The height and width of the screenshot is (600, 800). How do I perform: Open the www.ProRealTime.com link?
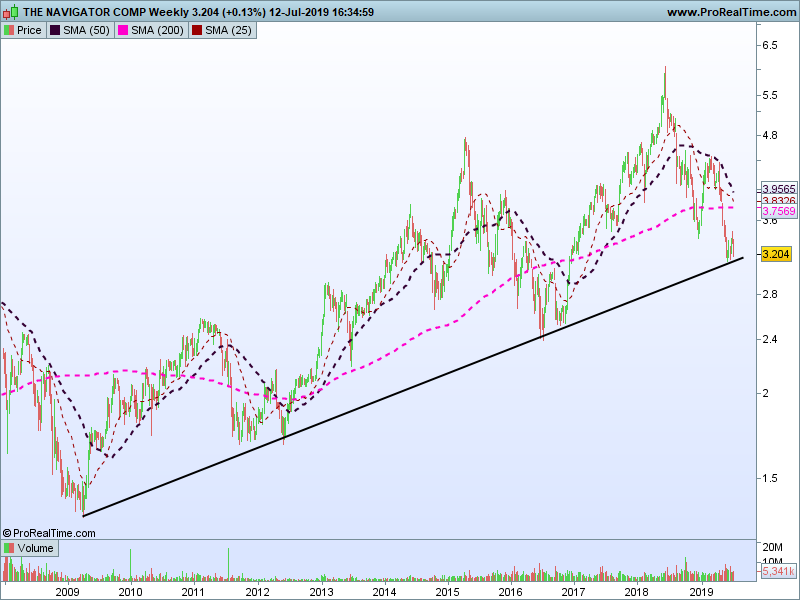click(732, 12)
